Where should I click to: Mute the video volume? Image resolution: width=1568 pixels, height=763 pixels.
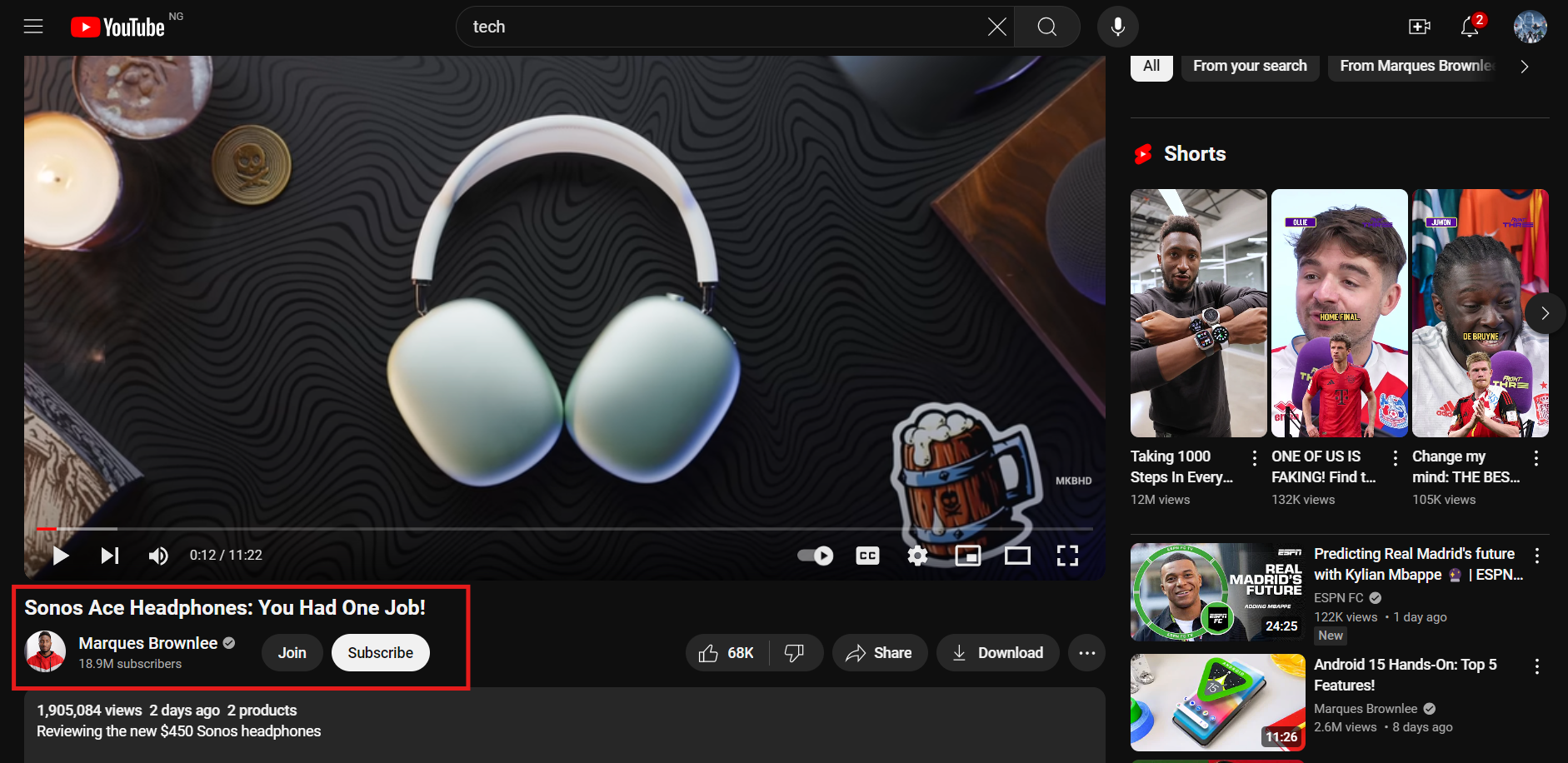pos(158,556)
